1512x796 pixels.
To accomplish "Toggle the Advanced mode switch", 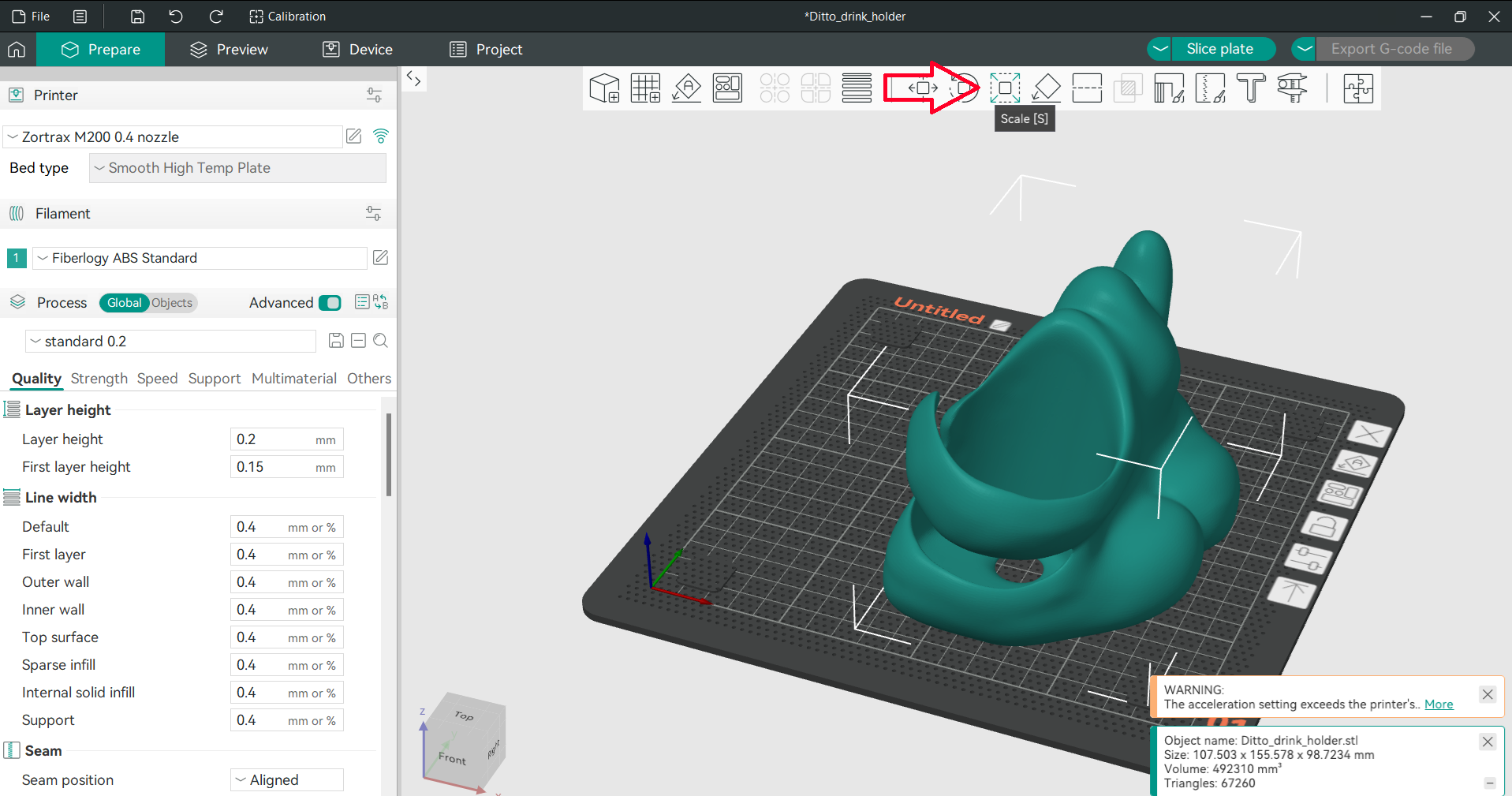I will click(330, 303).
